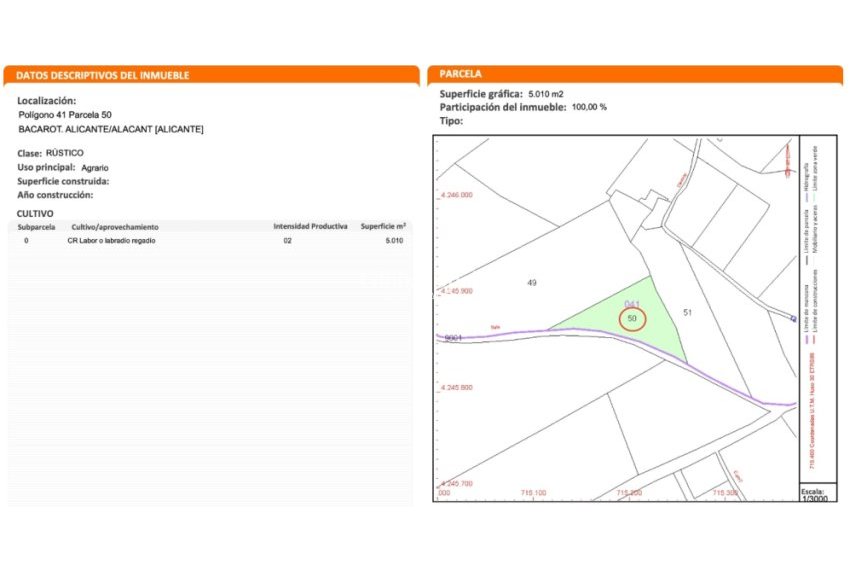Click the Intensidad Productiva column header

click(310, 227)
